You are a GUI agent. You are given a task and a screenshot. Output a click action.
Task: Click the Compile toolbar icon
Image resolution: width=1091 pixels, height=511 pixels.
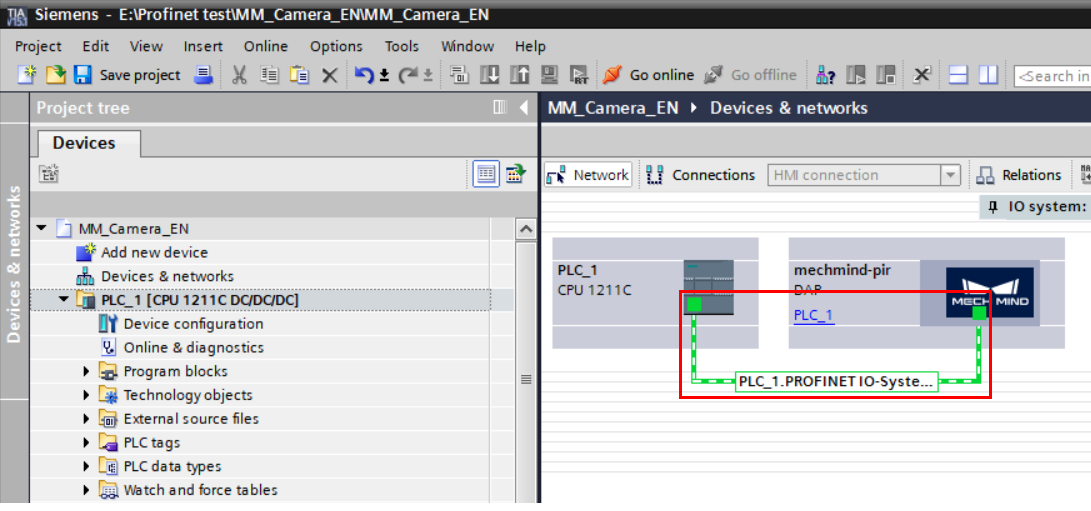[459, 74]
